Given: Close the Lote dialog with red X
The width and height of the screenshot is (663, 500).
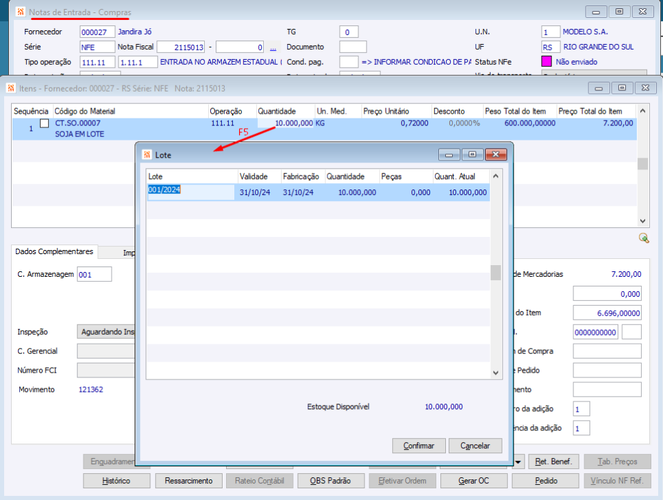Looking at the screenshot, I should pyautogui.click(x=496, y=155).
